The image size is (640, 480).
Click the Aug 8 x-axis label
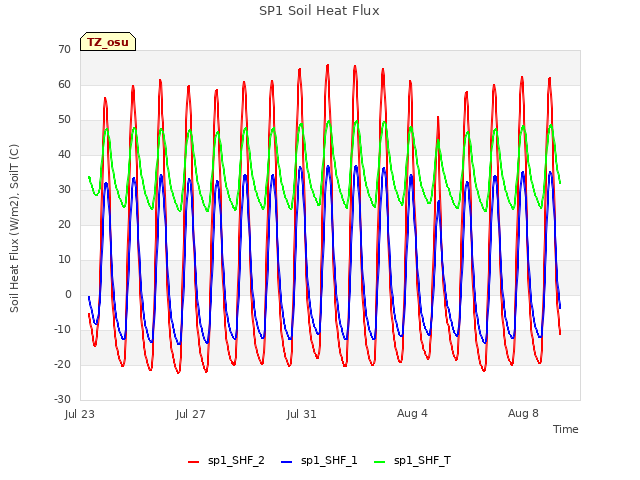tap(523, 413)
